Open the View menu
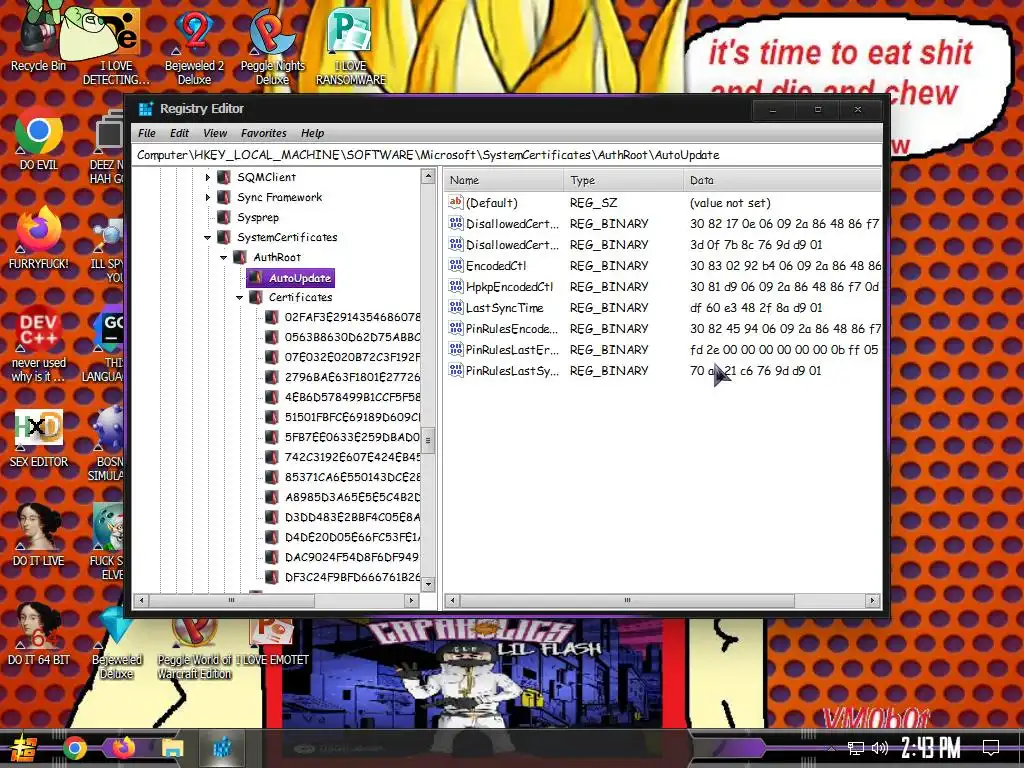 [x=215, y=133]
